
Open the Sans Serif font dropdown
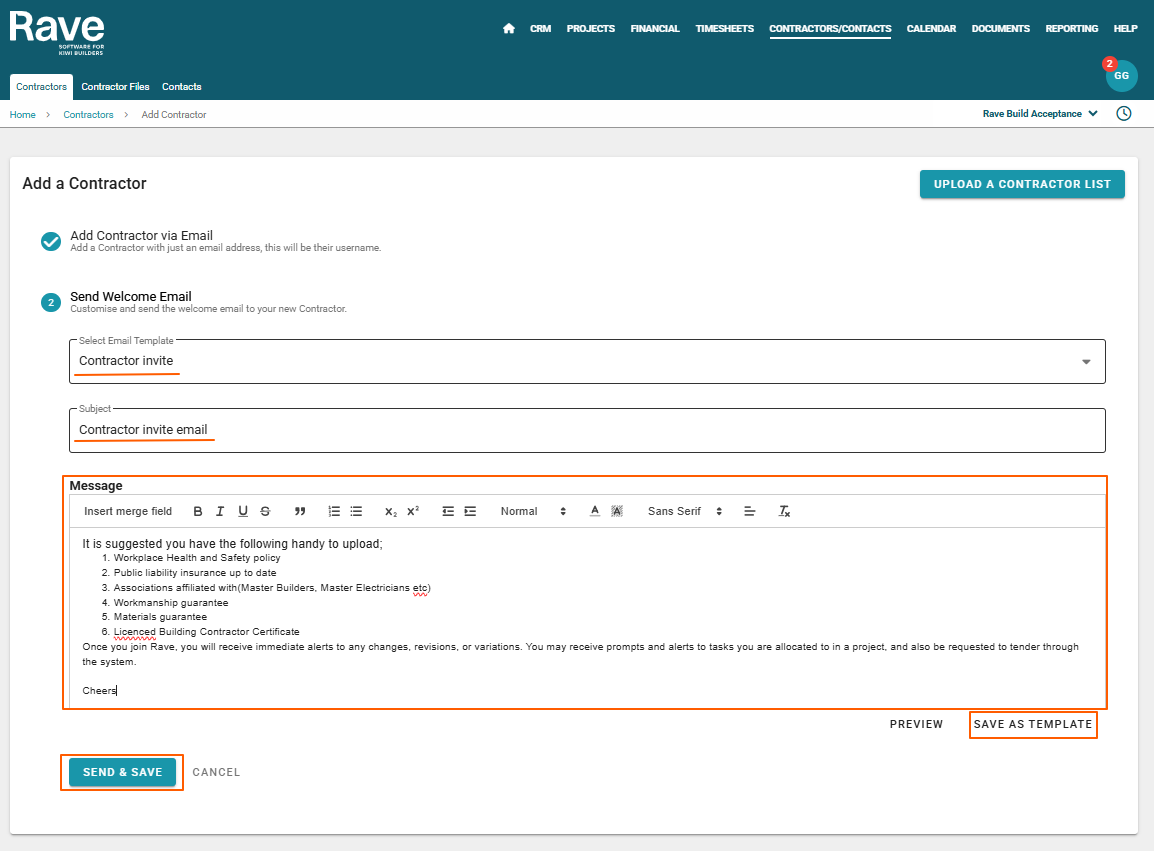684,511
